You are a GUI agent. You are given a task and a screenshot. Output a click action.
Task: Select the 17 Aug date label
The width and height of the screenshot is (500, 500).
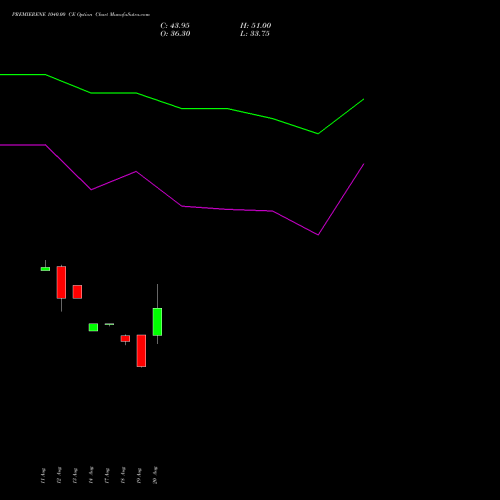coord(107,476)
